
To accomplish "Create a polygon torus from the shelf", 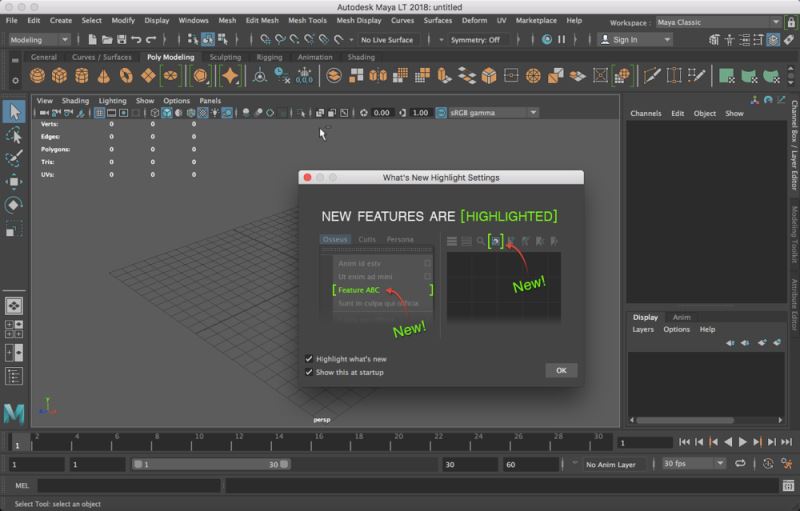I will 126,76.
